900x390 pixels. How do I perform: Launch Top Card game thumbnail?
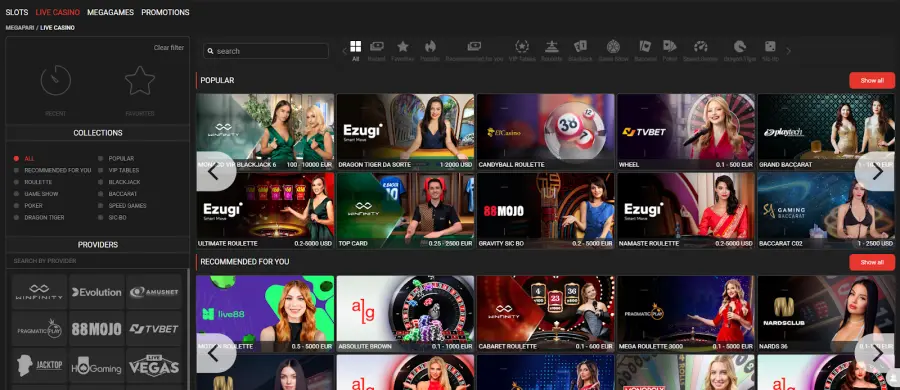tap(405, 210)
